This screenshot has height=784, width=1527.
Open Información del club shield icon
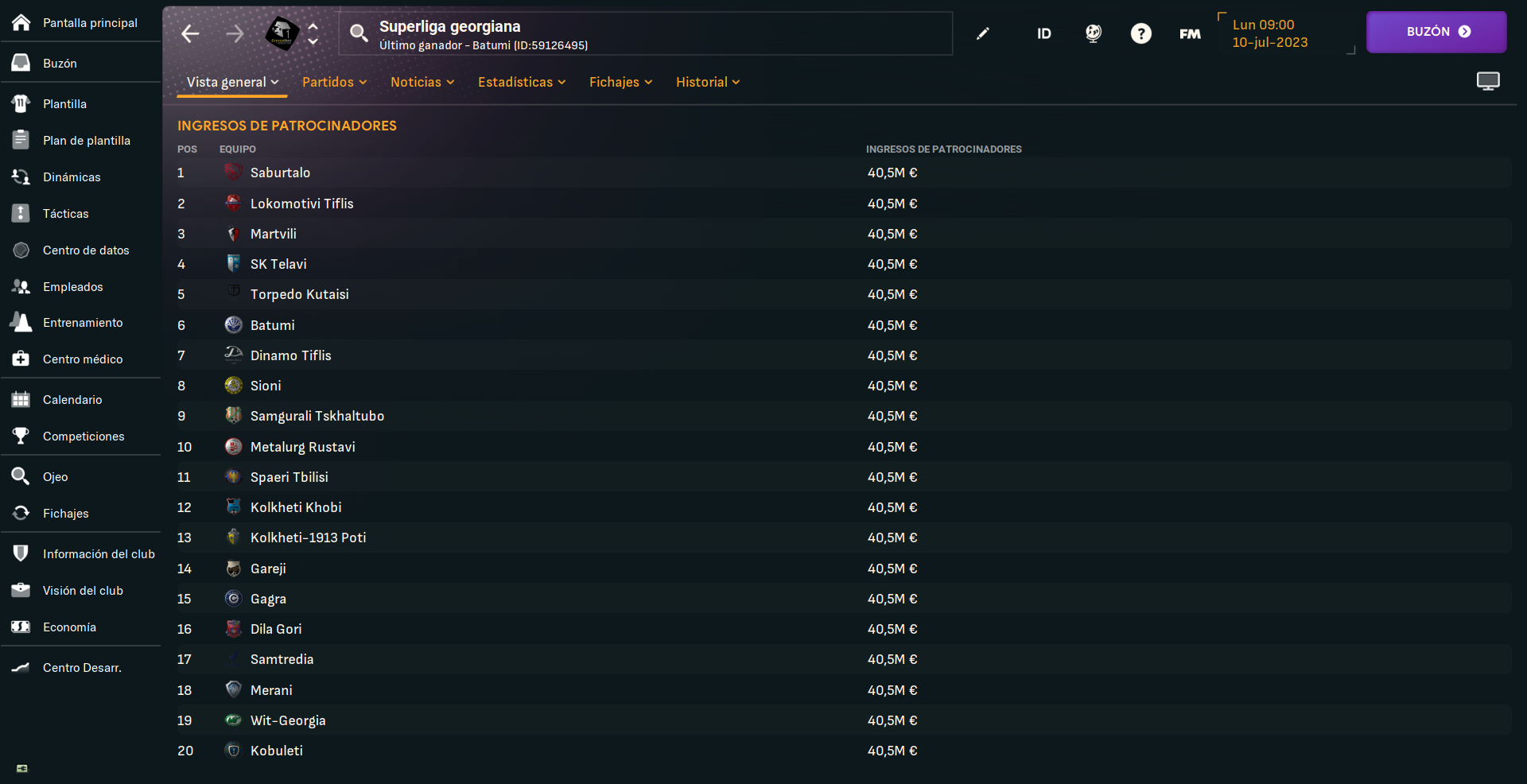pos(21,553)
